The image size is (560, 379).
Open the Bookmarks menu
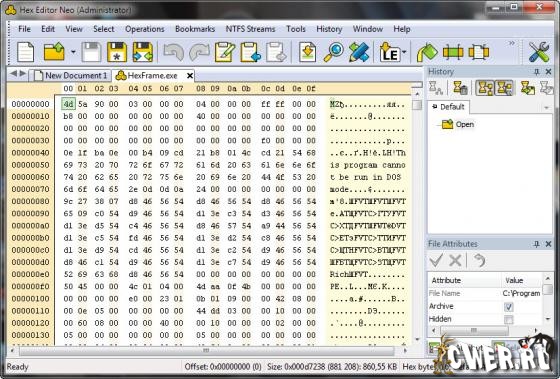coord(195,29)
